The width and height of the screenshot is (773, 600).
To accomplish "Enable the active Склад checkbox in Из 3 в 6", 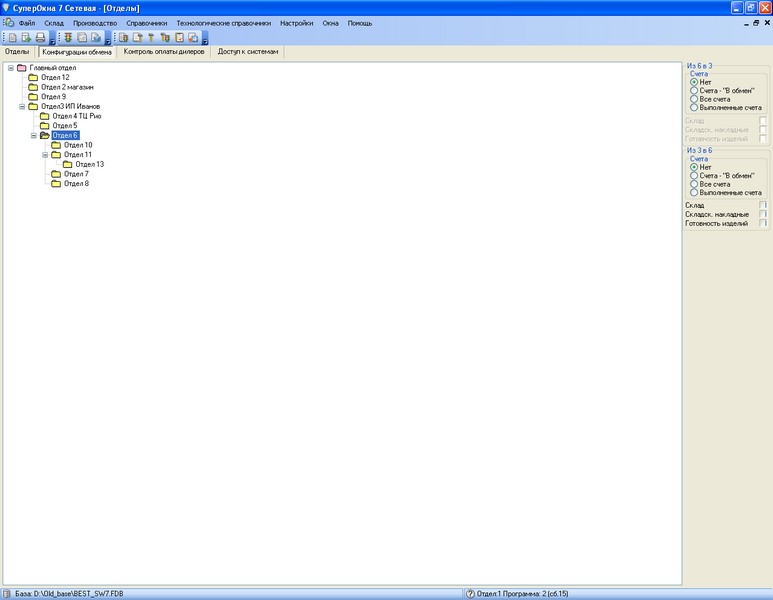I will (763, 205).
